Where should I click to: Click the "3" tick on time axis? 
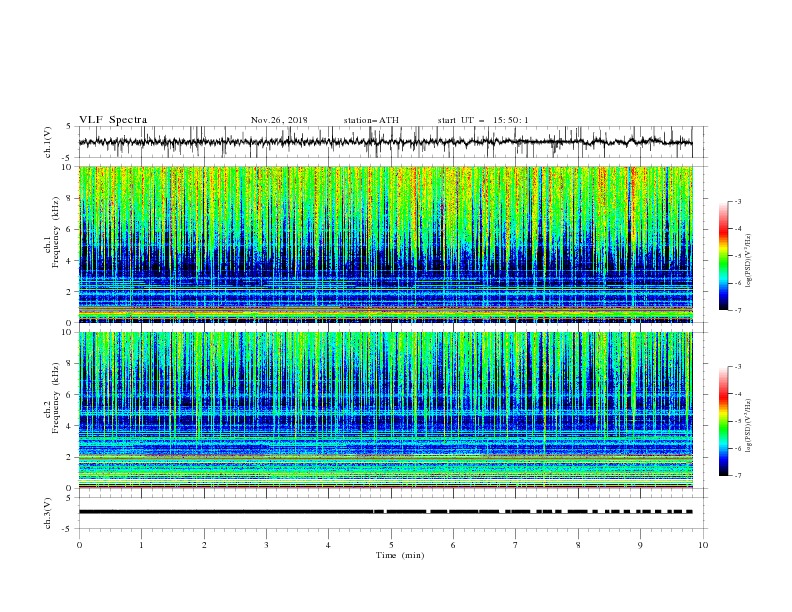pos(266,545)
